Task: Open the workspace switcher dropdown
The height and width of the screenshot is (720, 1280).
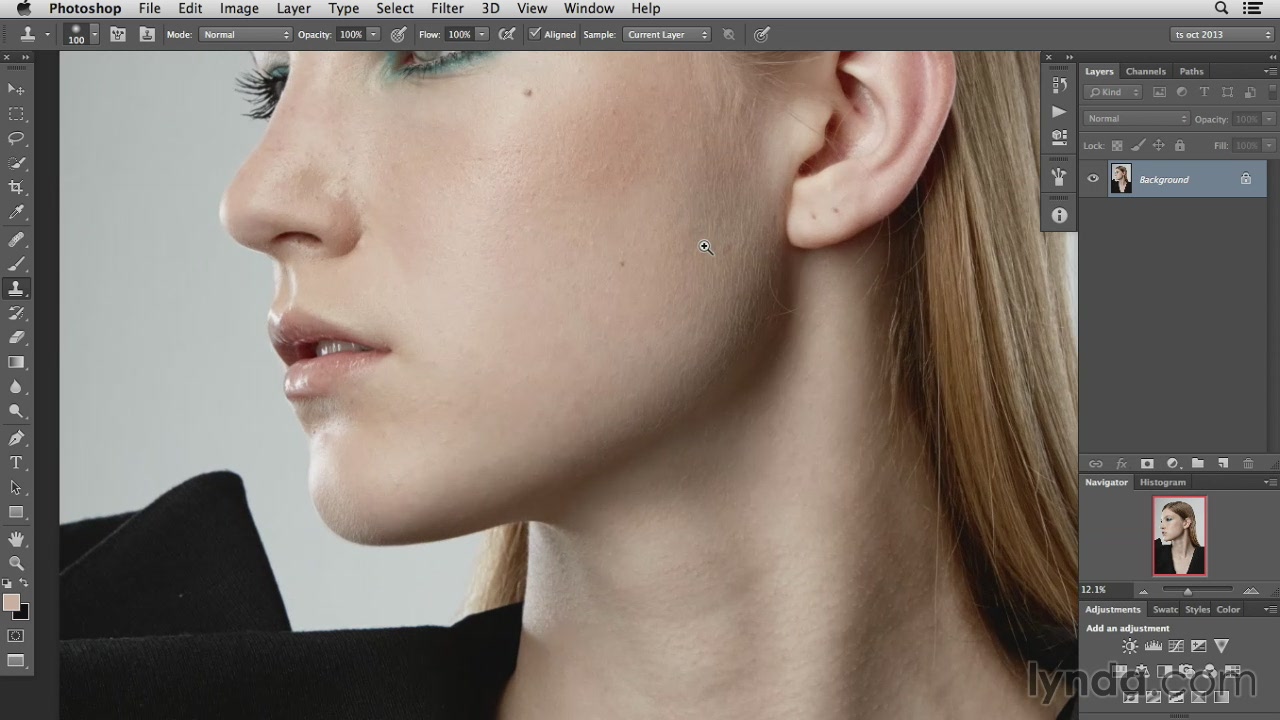Action: [x=1222, y=34]
